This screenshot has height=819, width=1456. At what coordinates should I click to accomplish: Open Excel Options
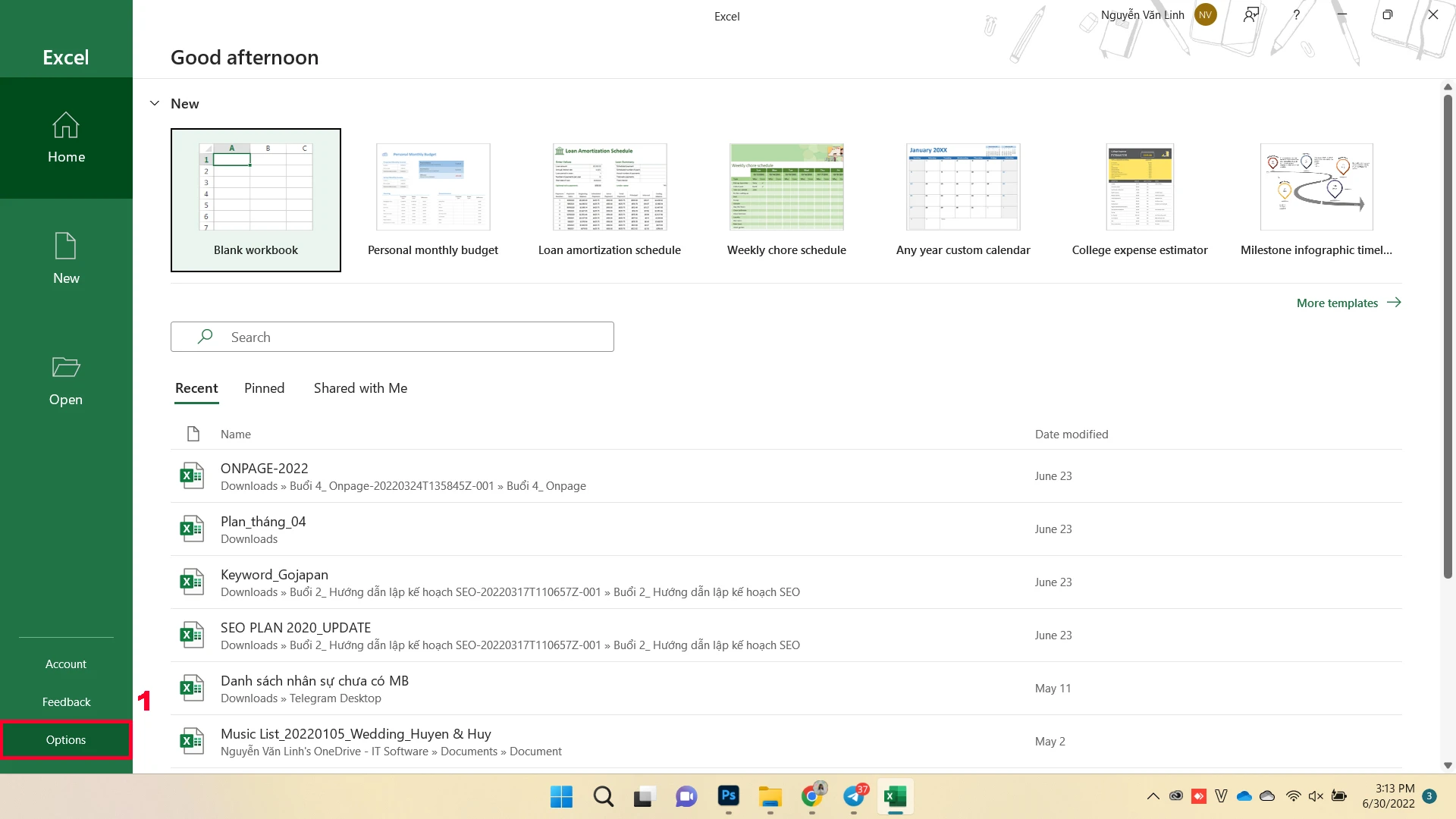pyautogui.click(x=66, y=739)
